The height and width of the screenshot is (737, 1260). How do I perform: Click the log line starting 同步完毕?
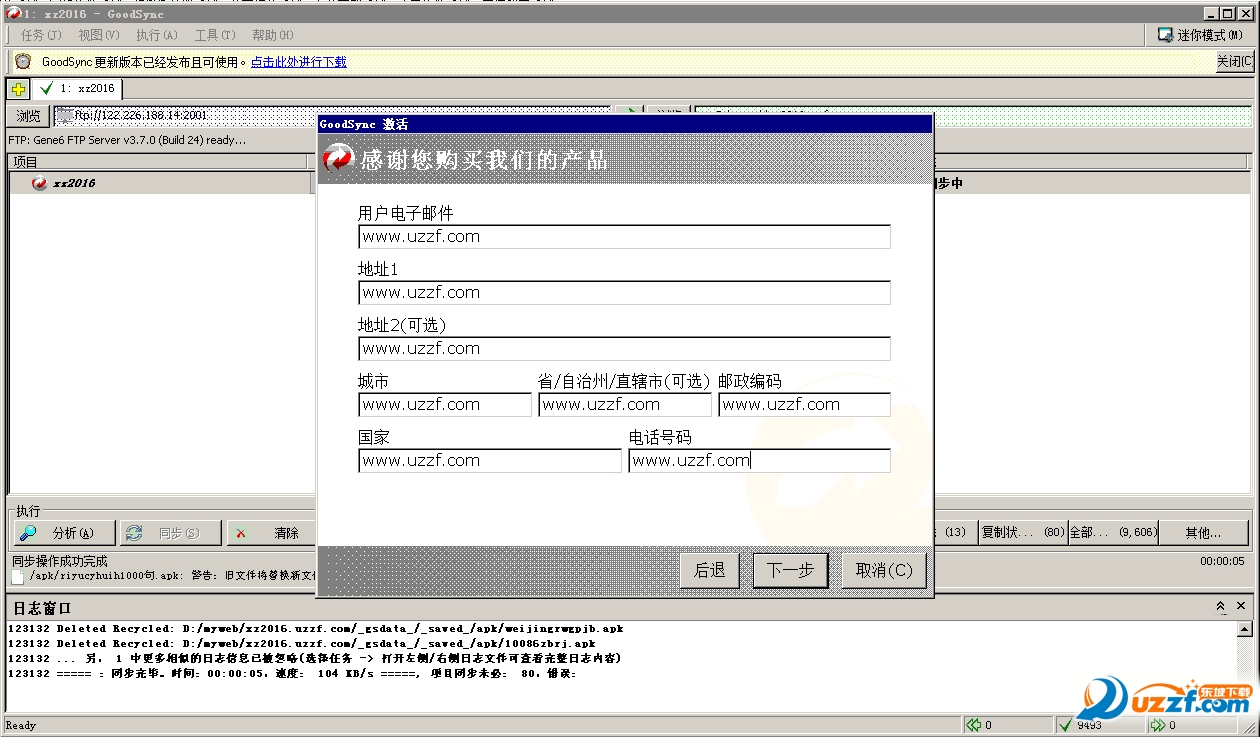[x=292, y=673]
